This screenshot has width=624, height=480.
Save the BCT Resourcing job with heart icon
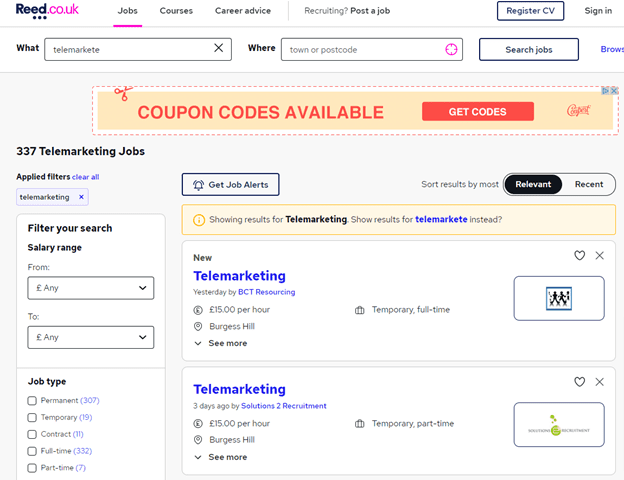(579, 256)
